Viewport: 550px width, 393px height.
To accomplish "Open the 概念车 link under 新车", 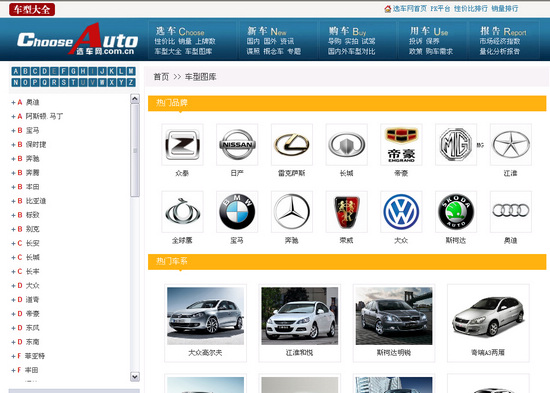I will tap(273, 51).
